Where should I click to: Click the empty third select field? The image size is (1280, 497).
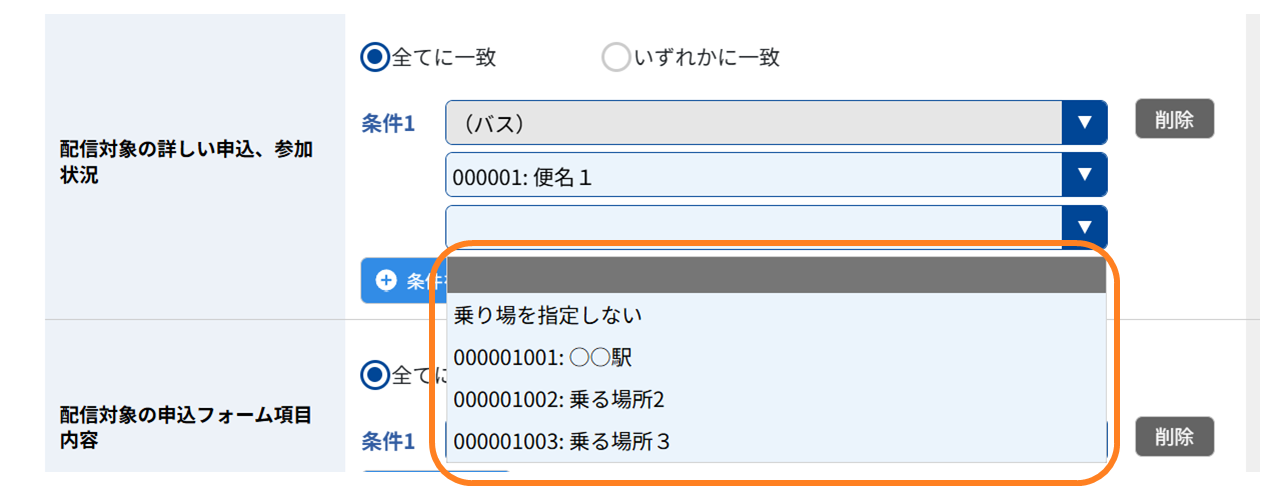tap(776, 227)
